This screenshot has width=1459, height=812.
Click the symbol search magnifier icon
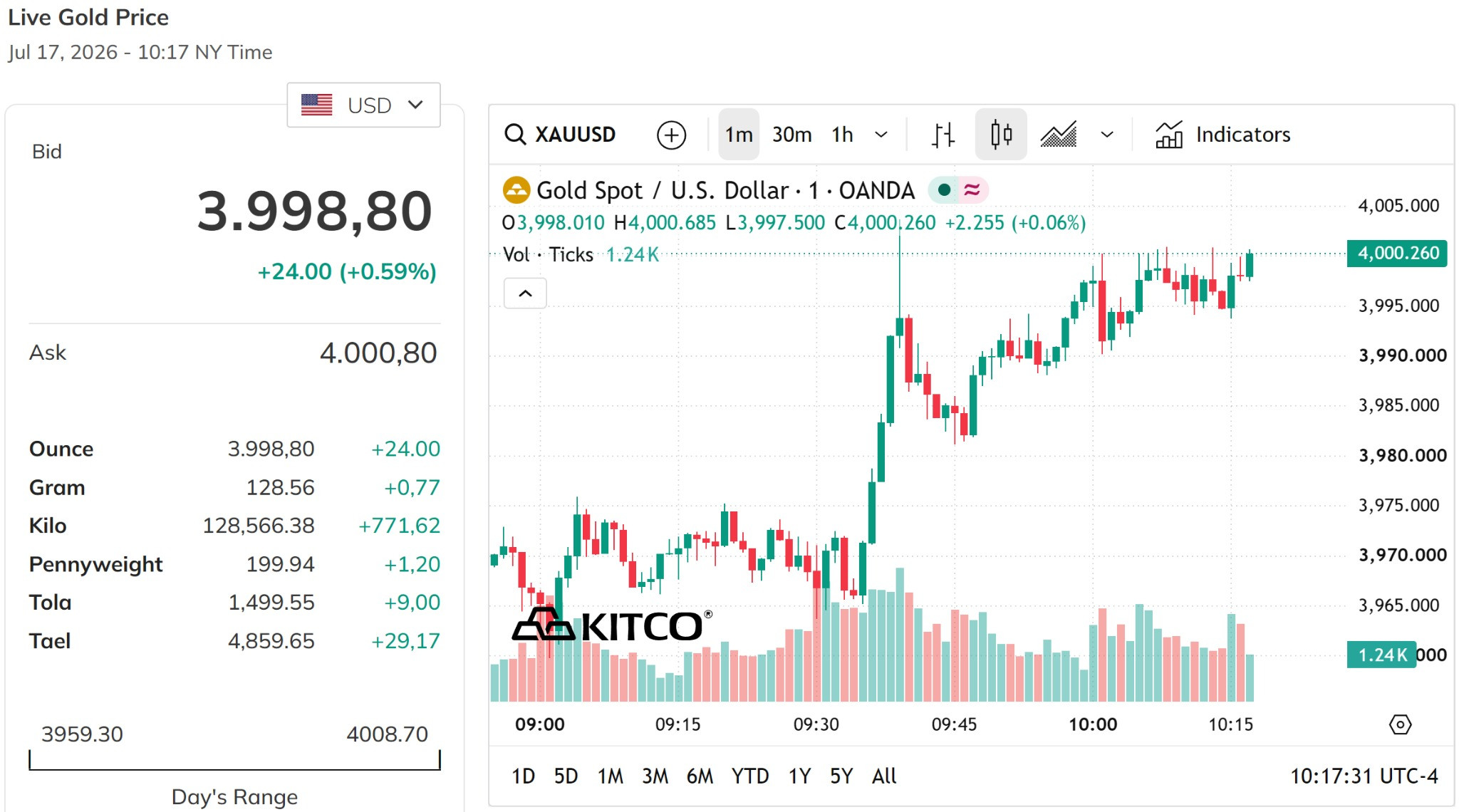(x=514, y=134)
